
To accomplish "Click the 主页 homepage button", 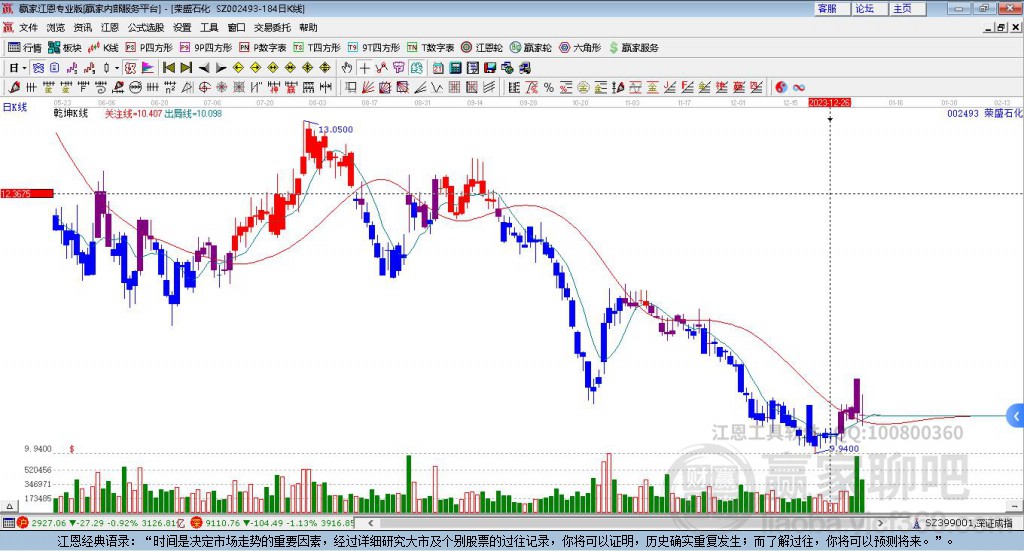I will click(908, 8).
